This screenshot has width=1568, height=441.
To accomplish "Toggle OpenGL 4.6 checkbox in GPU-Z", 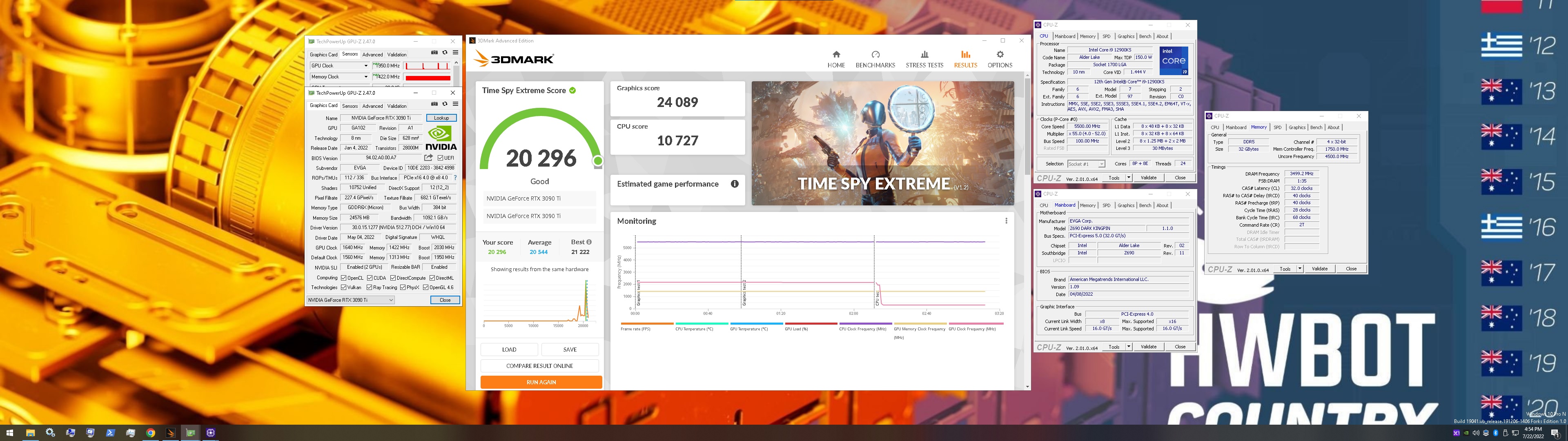I will coord(425,287).
